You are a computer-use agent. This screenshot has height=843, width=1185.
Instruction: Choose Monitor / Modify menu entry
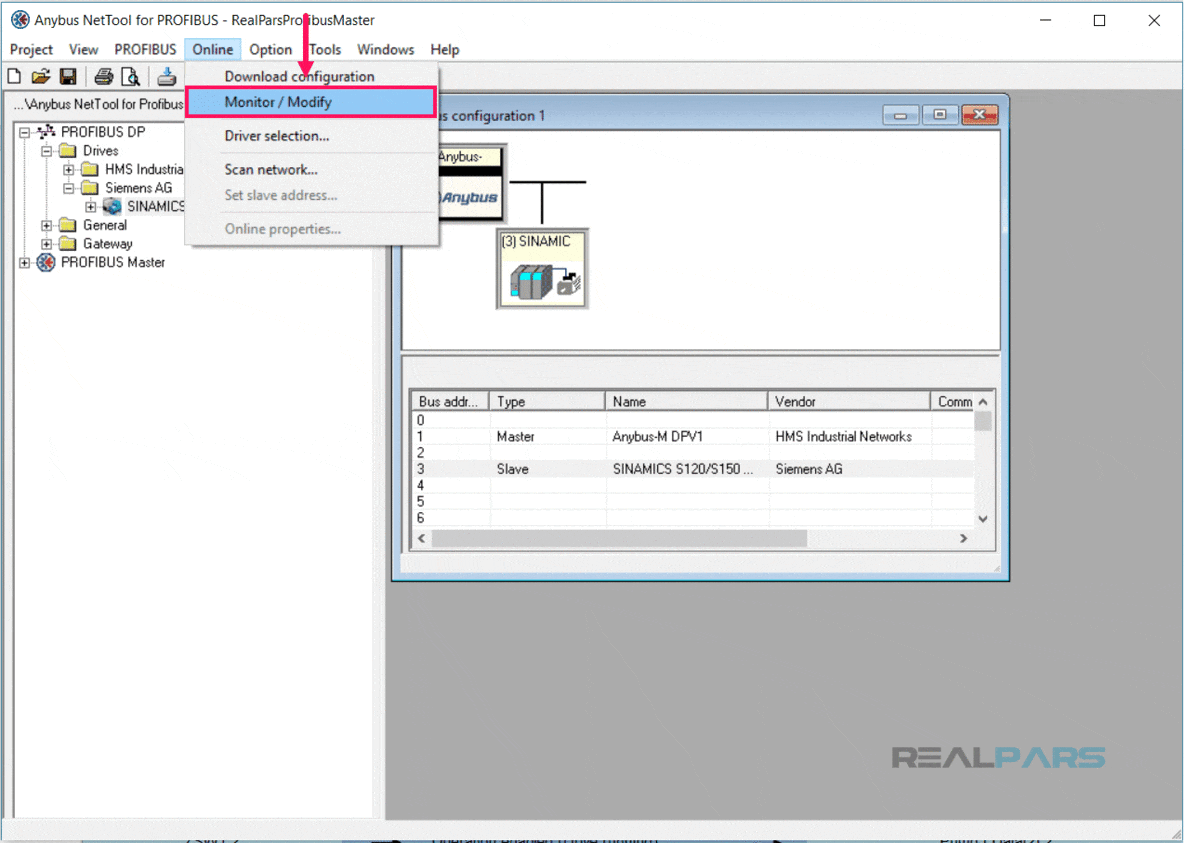point(311,102)
